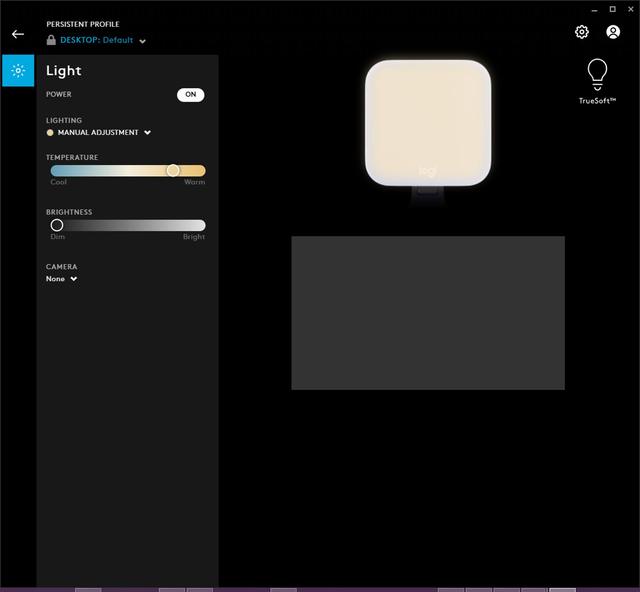Viewport: 640px width, 592px height.
Task: Open settings via the gear icon
Action: [582, 32]
